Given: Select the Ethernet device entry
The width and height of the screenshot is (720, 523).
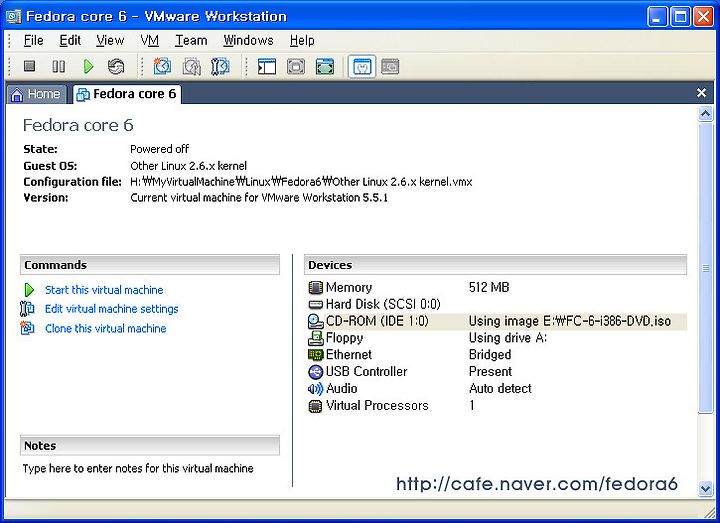Looking at the screenshot, I should 349,354.
